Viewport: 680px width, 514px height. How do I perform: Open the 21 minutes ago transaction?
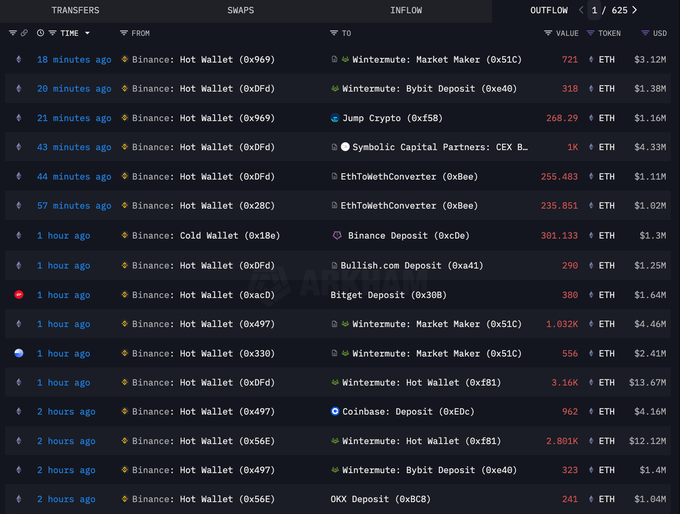tap(74, 118)
